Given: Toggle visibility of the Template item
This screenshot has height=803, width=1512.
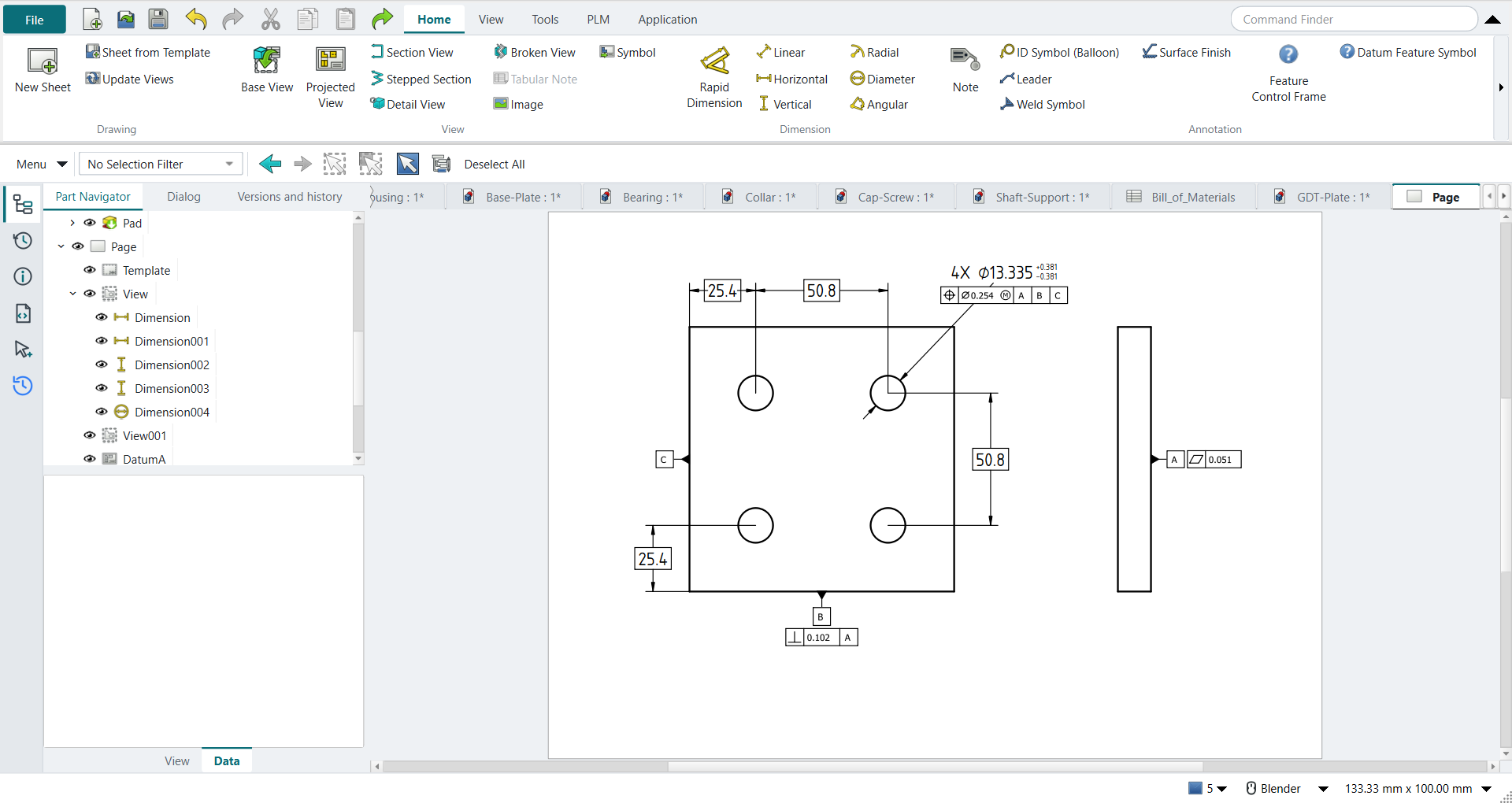Looking at the screenshot, I should coord(90,270).
